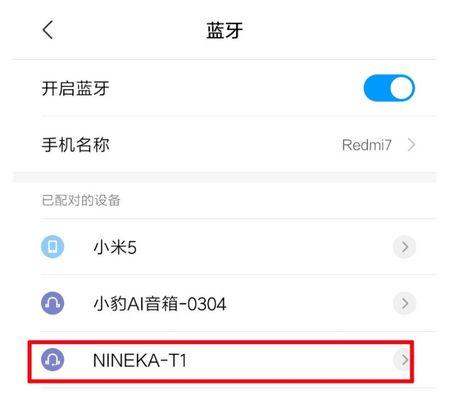Tap the 蓝牙 page title
This screenshot has width=455, height=400.
click(225, 30)
